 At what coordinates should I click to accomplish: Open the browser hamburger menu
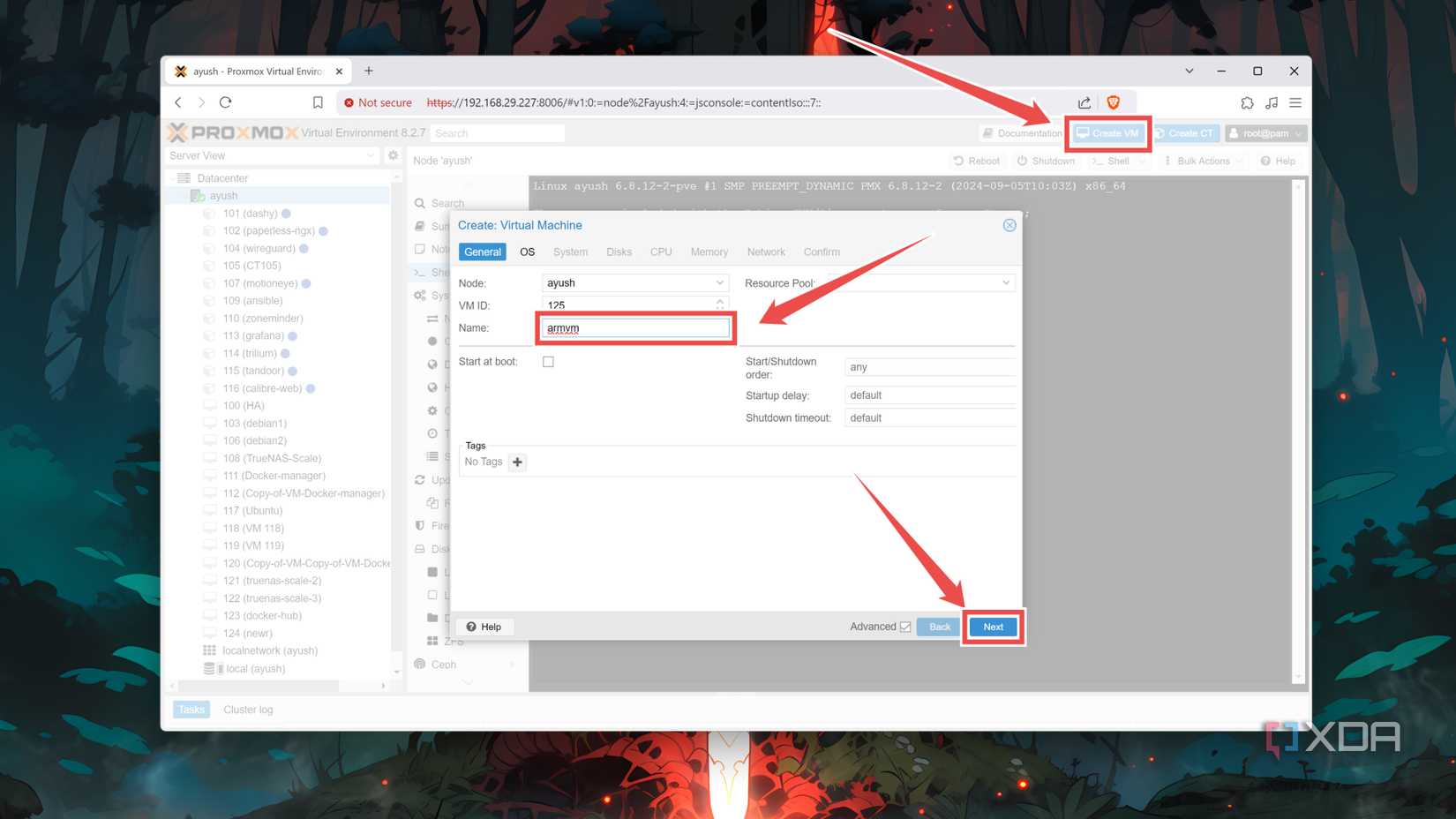tap(1295, 102)
